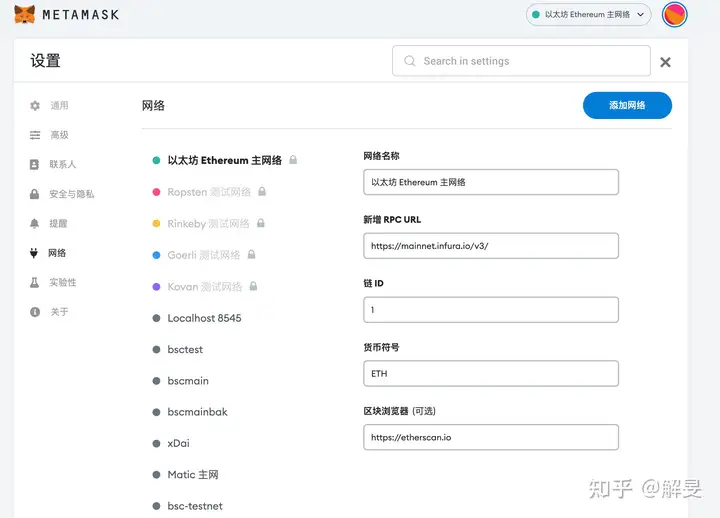Open General settings gear icon
The image size is (720, 518).
35,106
